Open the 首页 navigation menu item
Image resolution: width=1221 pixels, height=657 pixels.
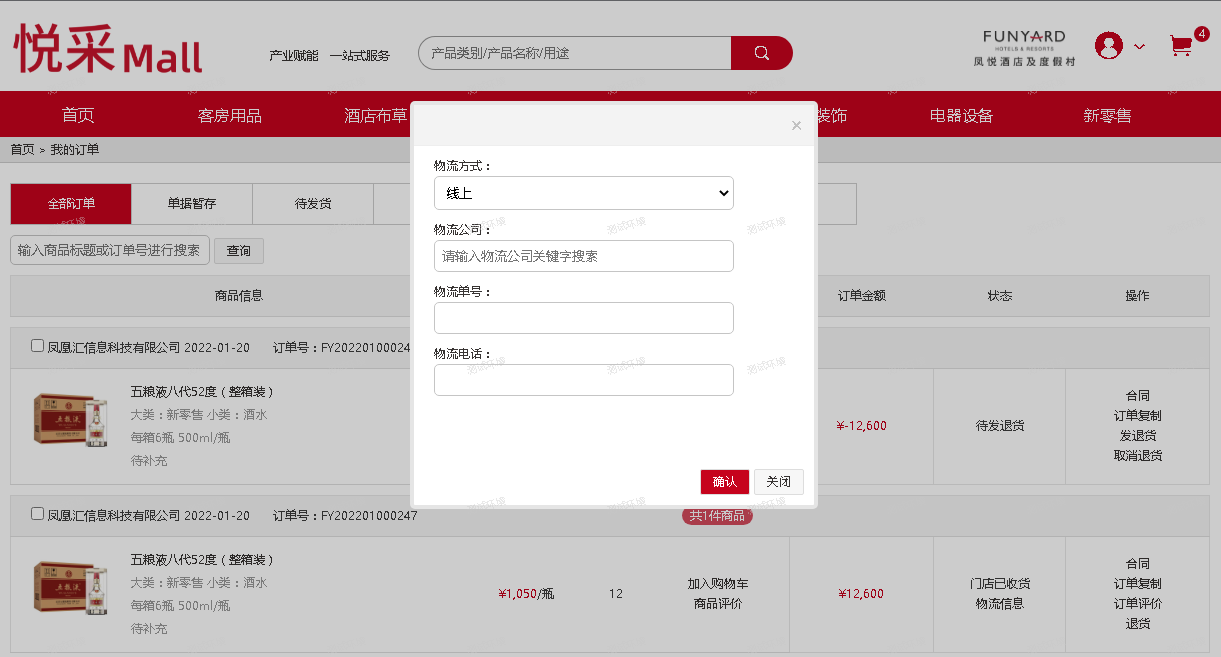tap(78, 115)
